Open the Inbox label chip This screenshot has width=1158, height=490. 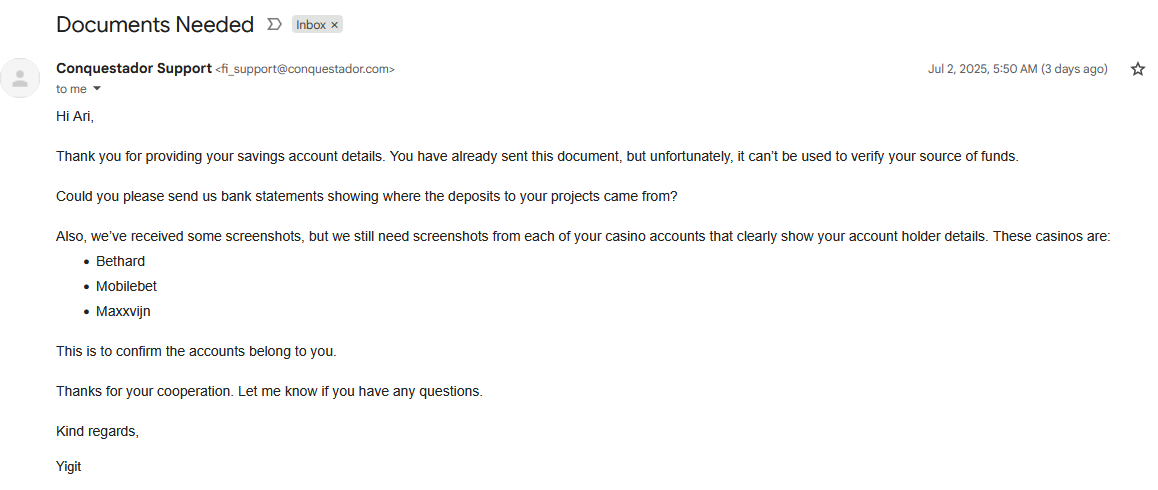[311, 25]
